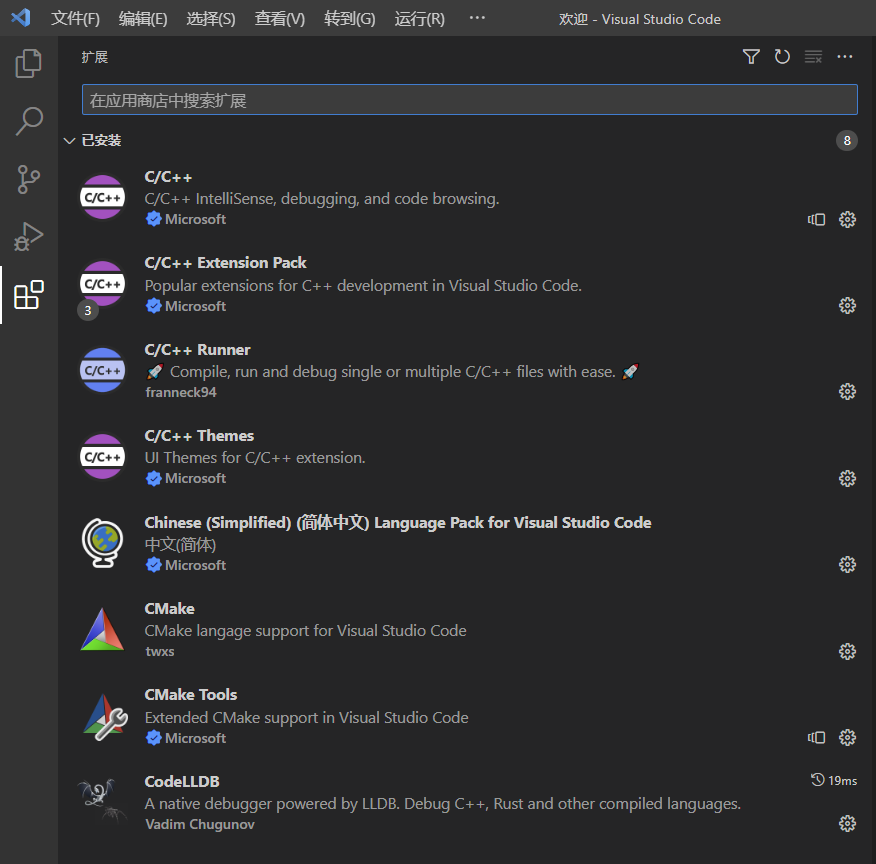Image resolution: width=876 pixels, height=864 pixels.
Task: Click the installed count badge 8
Action: 847,140
